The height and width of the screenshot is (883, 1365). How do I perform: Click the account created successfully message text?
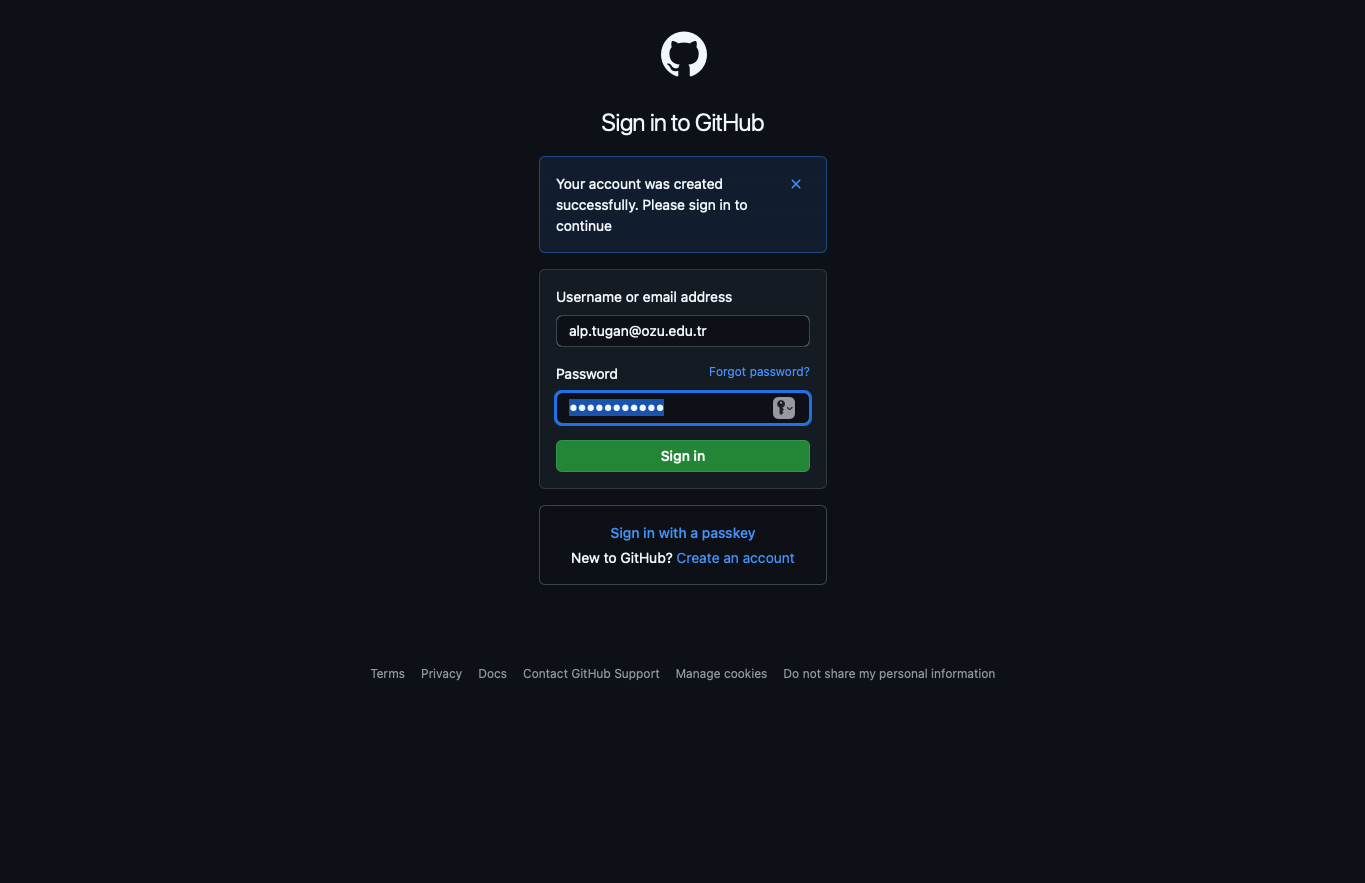click(652, 205)
